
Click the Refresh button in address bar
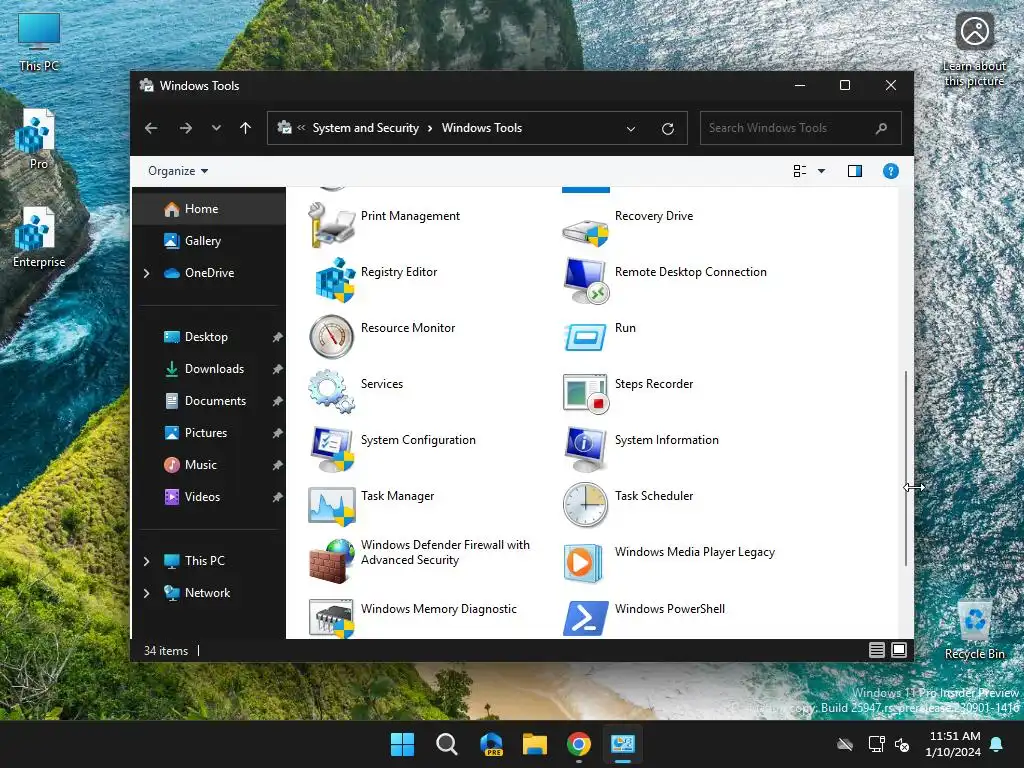(x=667, y=129)
